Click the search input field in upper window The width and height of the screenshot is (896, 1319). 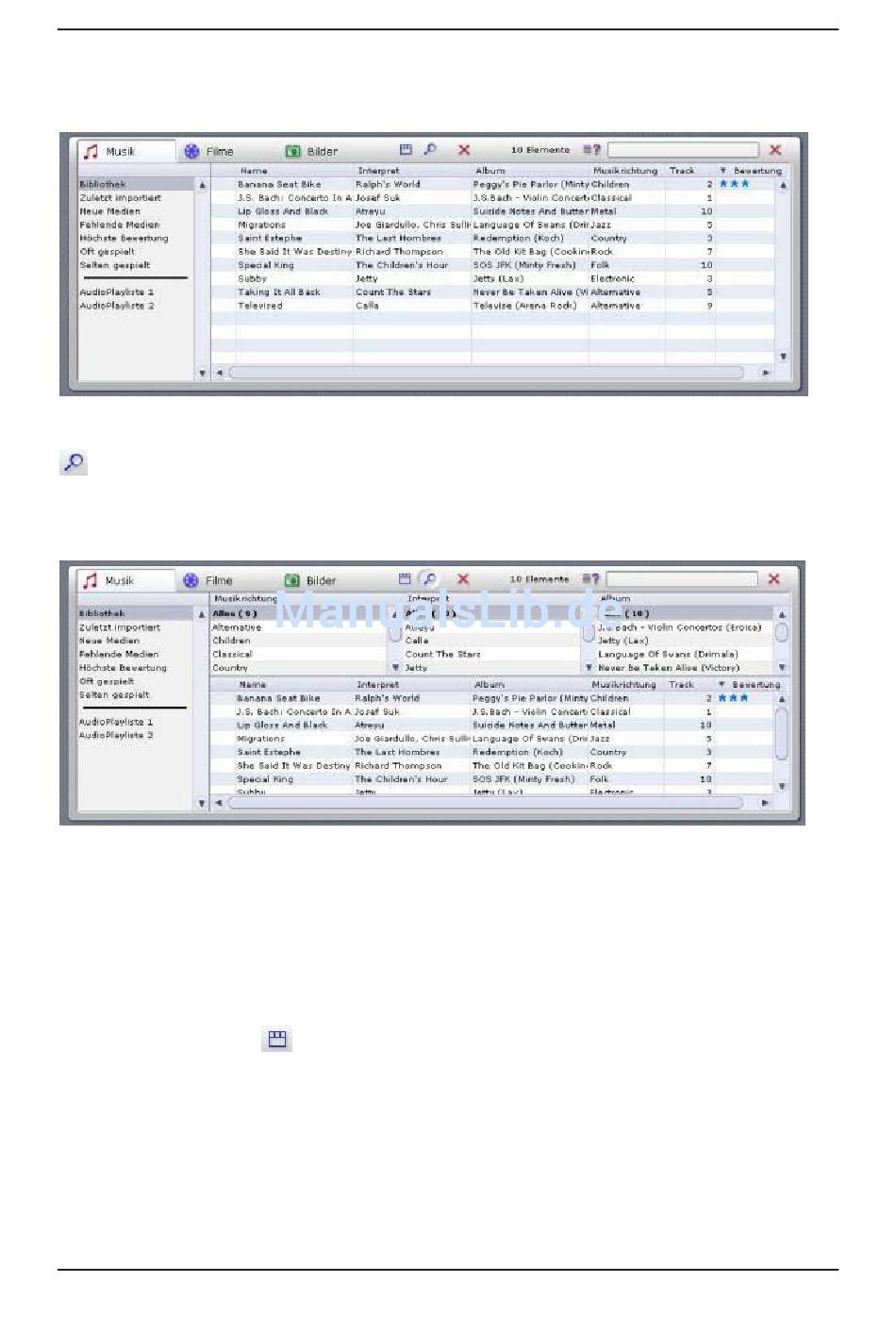point(683,150)
